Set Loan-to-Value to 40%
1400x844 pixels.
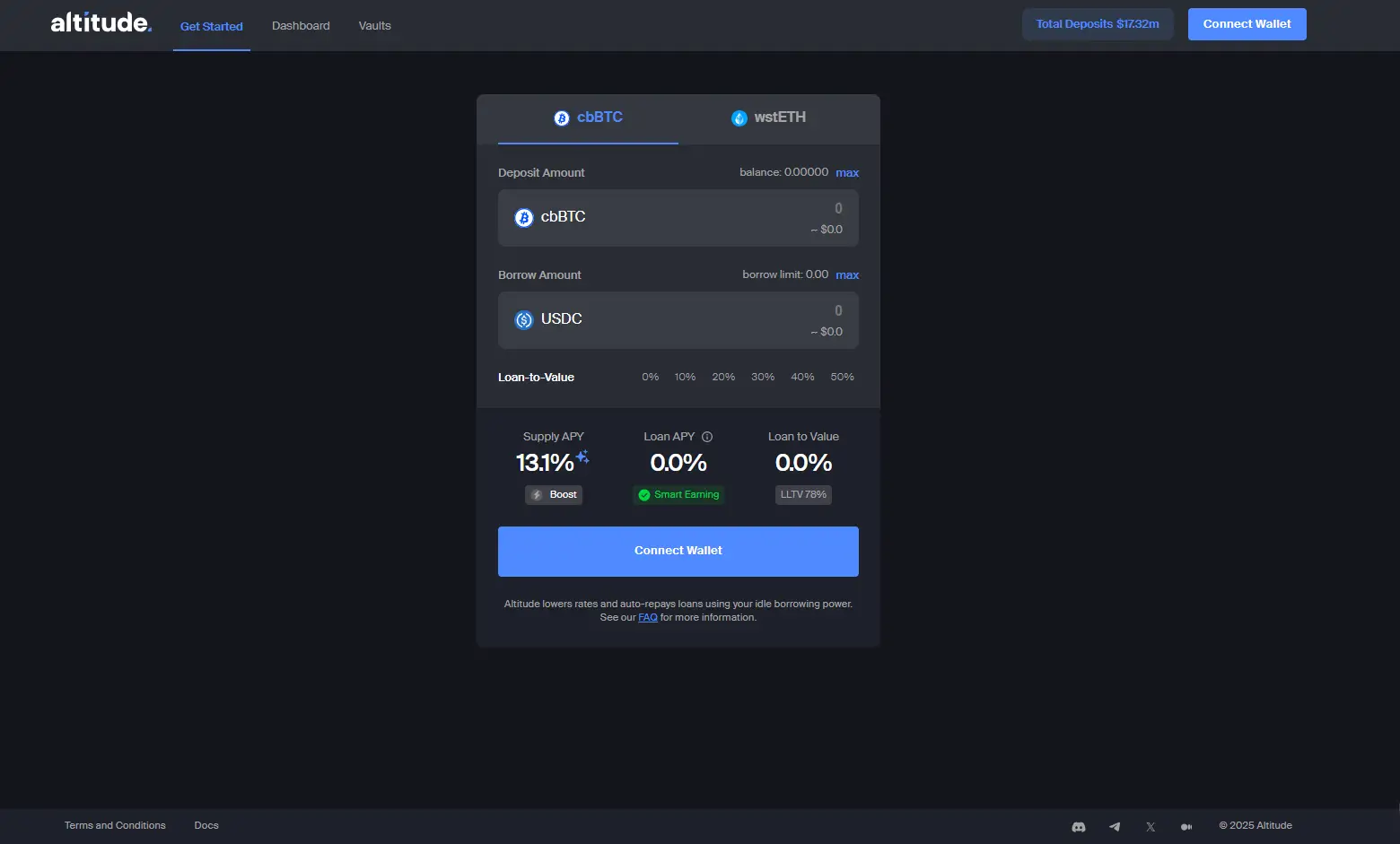coord(802,378)
